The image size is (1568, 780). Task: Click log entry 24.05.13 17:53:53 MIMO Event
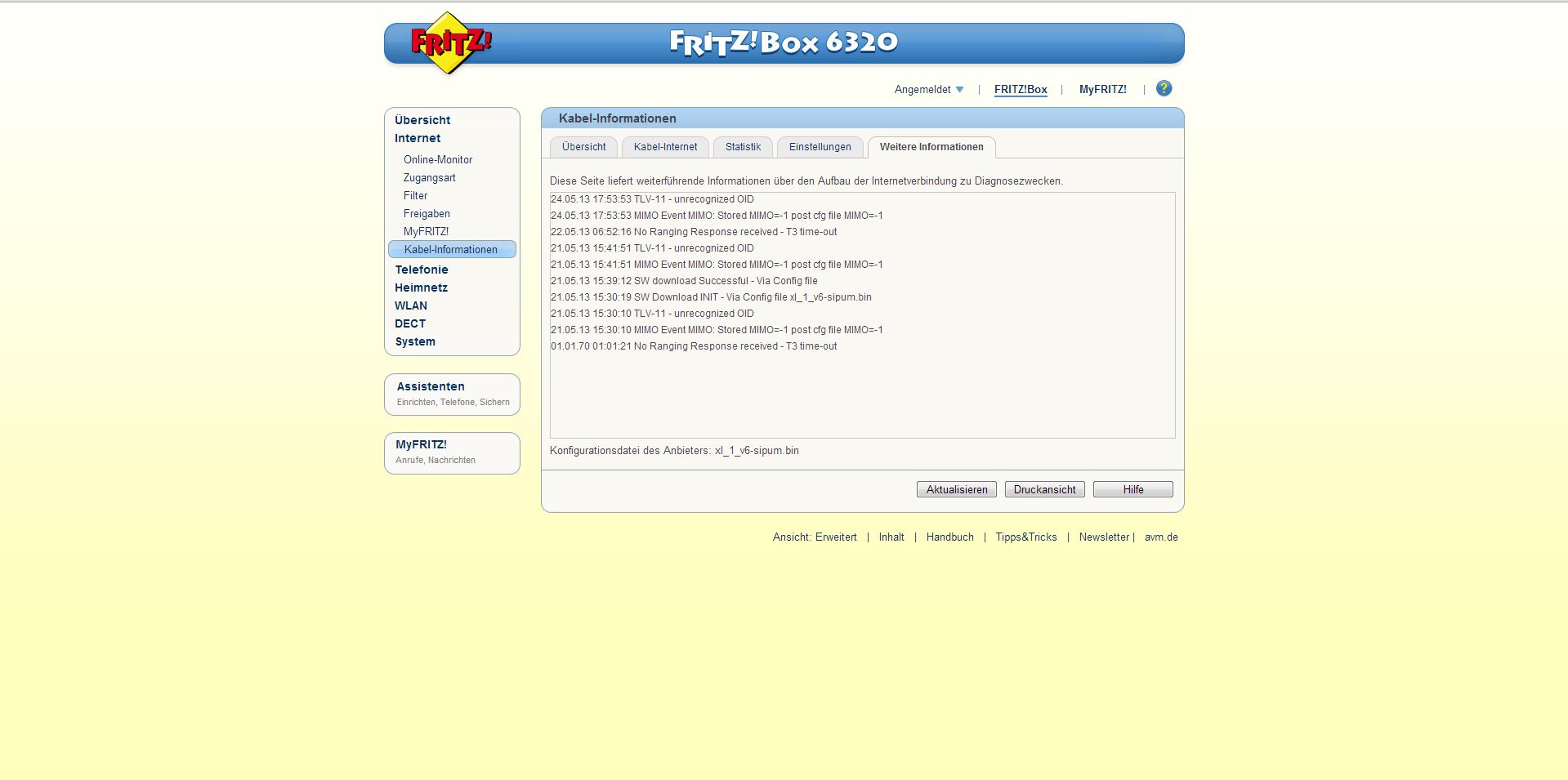[x=717, y=216]
